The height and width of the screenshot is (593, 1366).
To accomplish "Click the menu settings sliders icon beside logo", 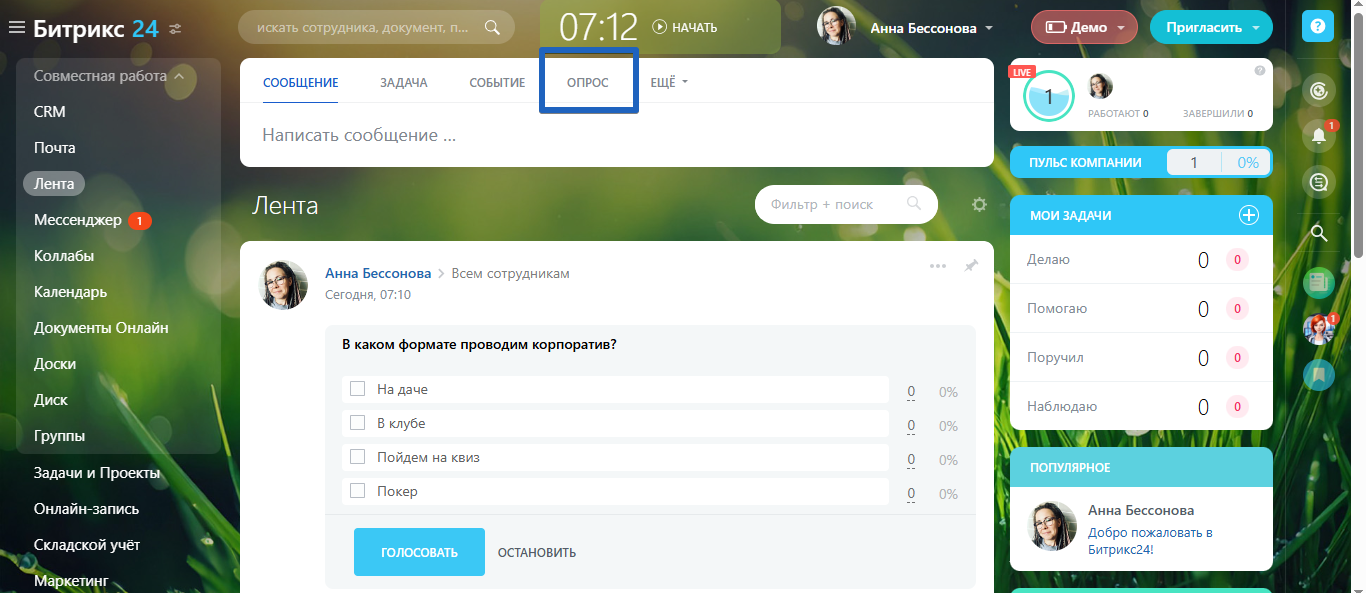I will tap(176, 29).
